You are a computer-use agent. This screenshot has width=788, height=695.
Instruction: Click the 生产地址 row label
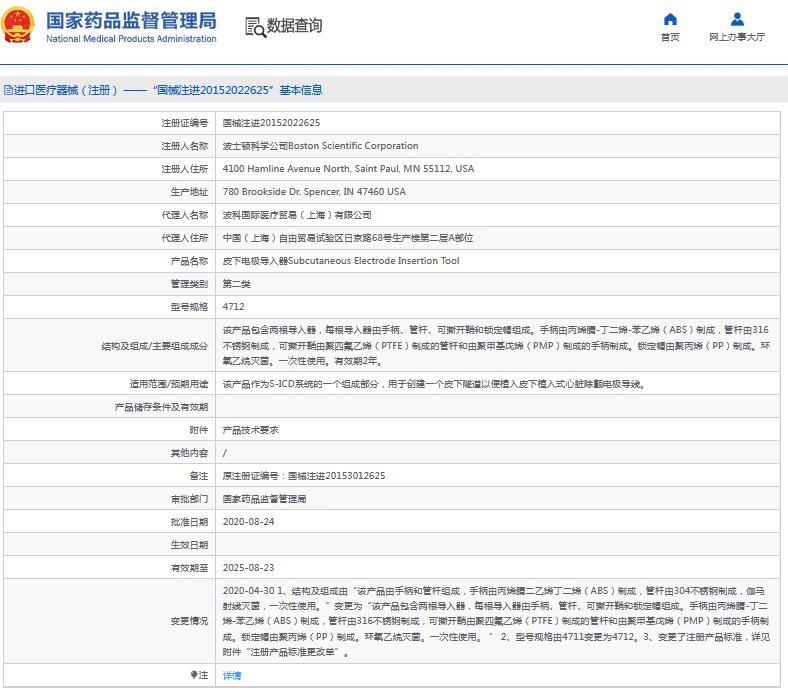[x=189, y=192]
